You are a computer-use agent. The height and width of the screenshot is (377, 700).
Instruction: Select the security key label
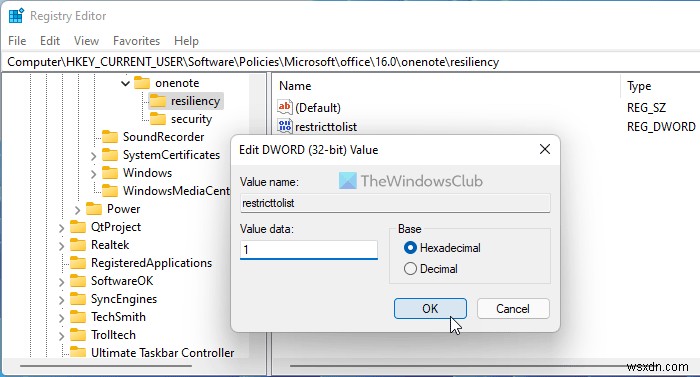click(192, 119)
